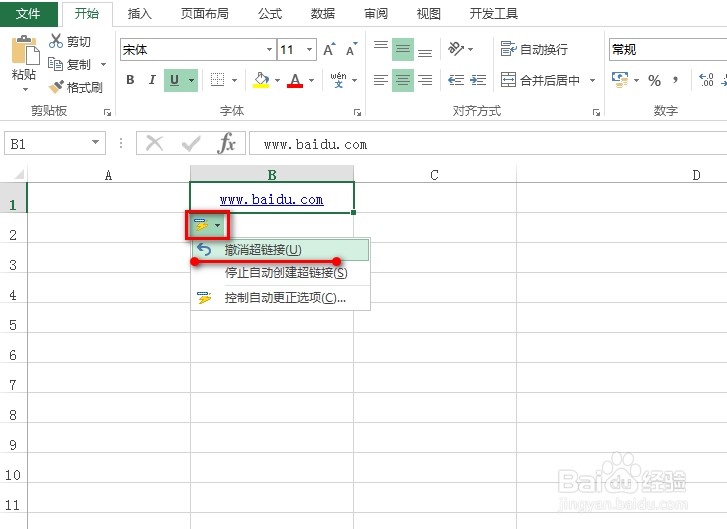
Task: Decrease font size with small A icon
Action: click(x=351, y=49)
